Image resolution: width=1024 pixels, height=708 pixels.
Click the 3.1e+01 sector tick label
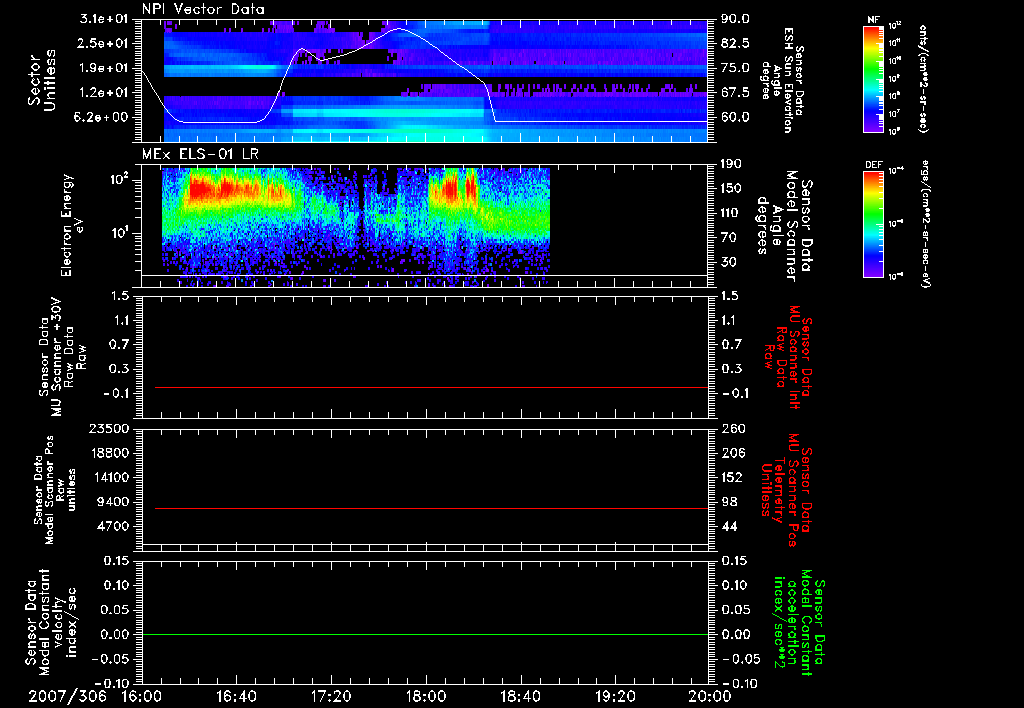point(104,19)
